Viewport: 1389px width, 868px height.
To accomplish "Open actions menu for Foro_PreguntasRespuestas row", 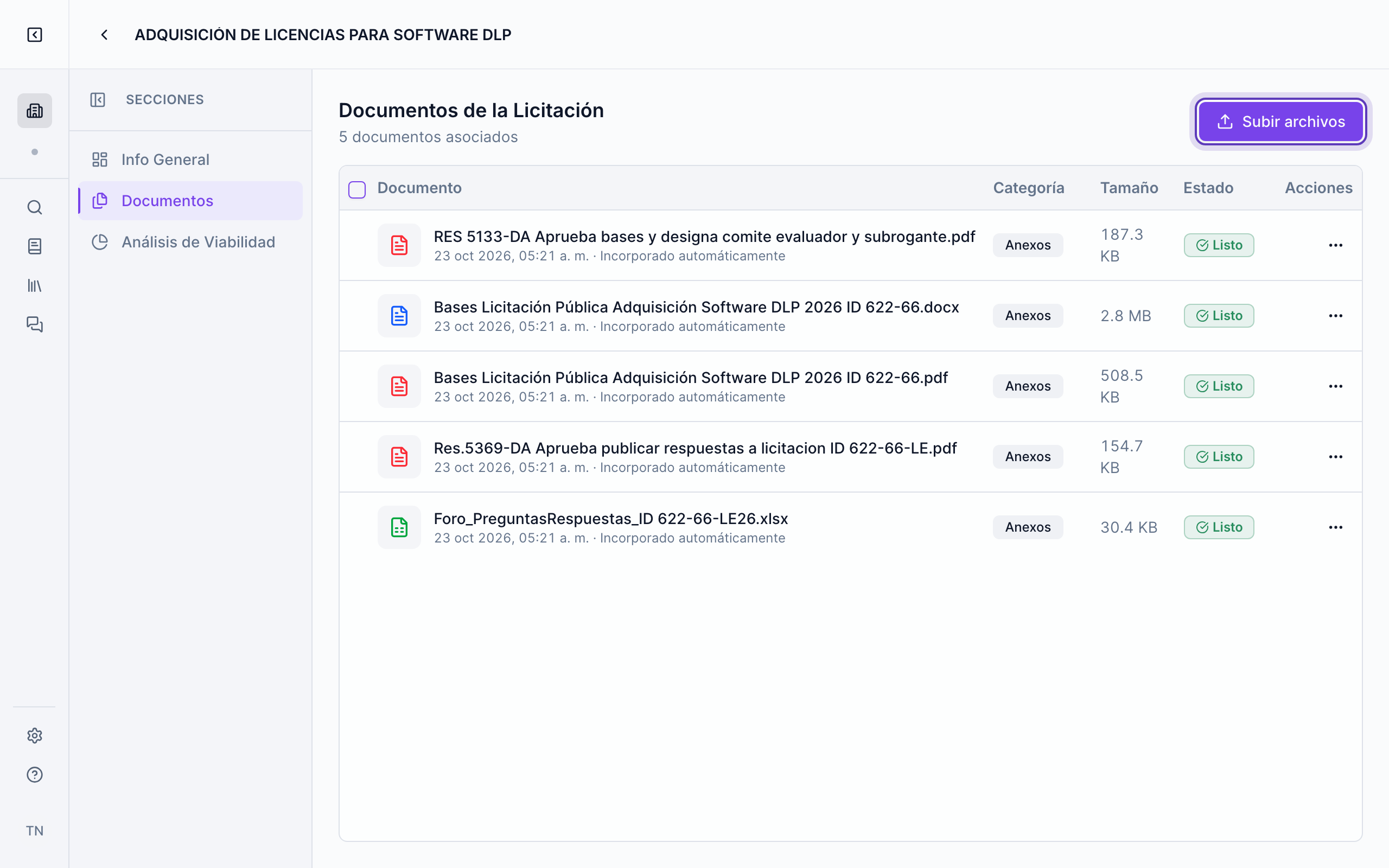I will [x=1335, y=527].
